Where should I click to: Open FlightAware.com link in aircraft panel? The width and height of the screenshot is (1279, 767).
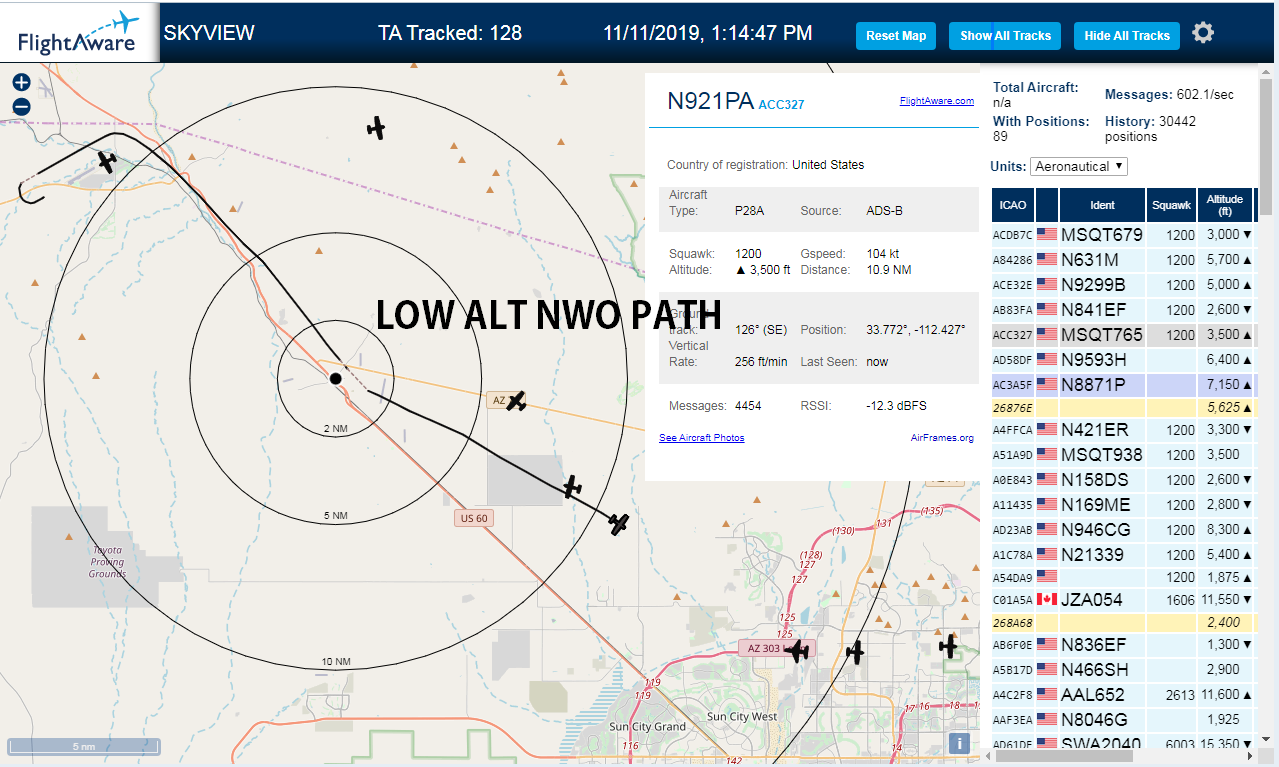(936, 101)
